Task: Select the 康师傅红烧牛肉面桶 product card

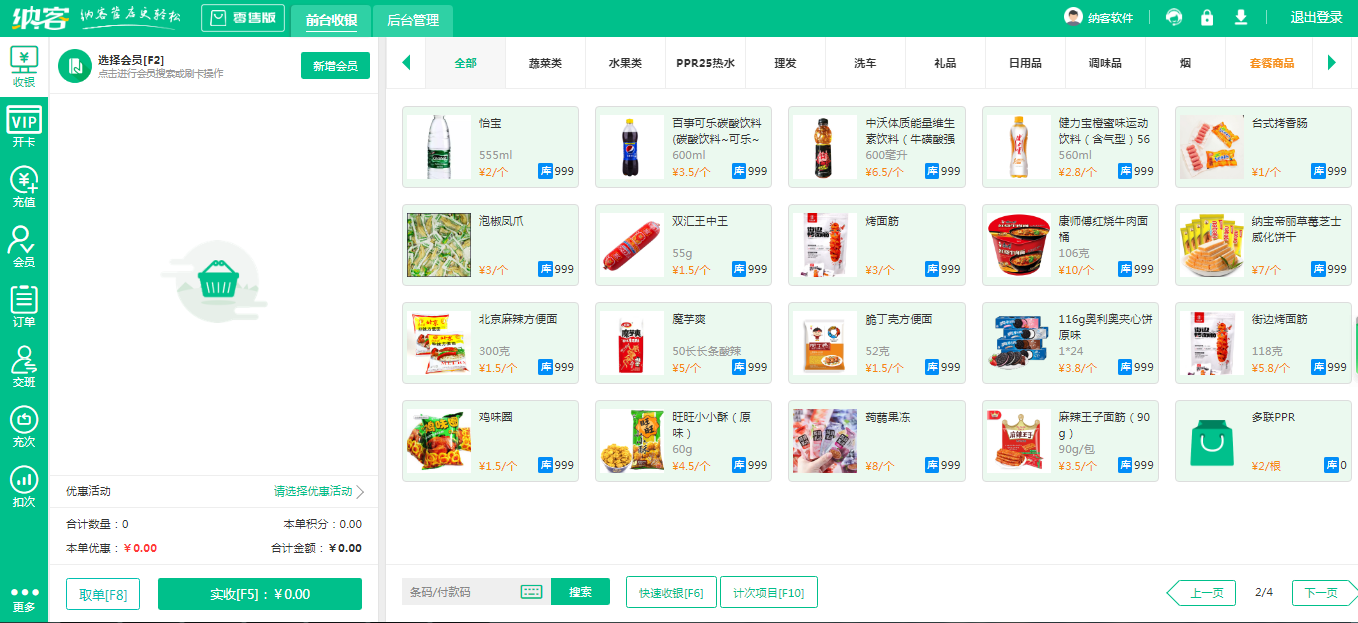Action: tap(1070, 245)
